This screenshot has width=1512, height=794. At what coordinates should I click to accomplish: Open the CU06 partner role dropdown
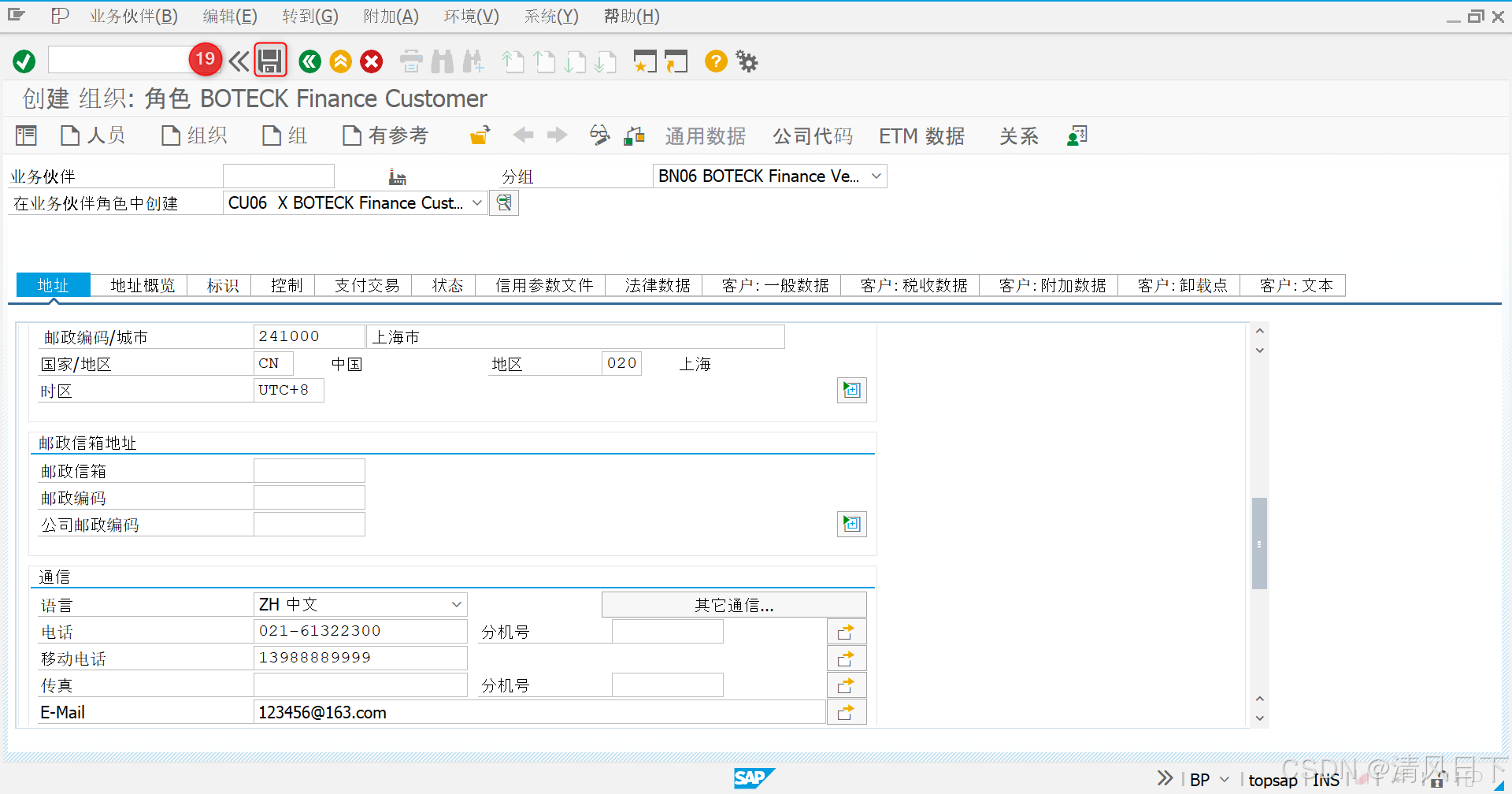[x=476, y=202]
